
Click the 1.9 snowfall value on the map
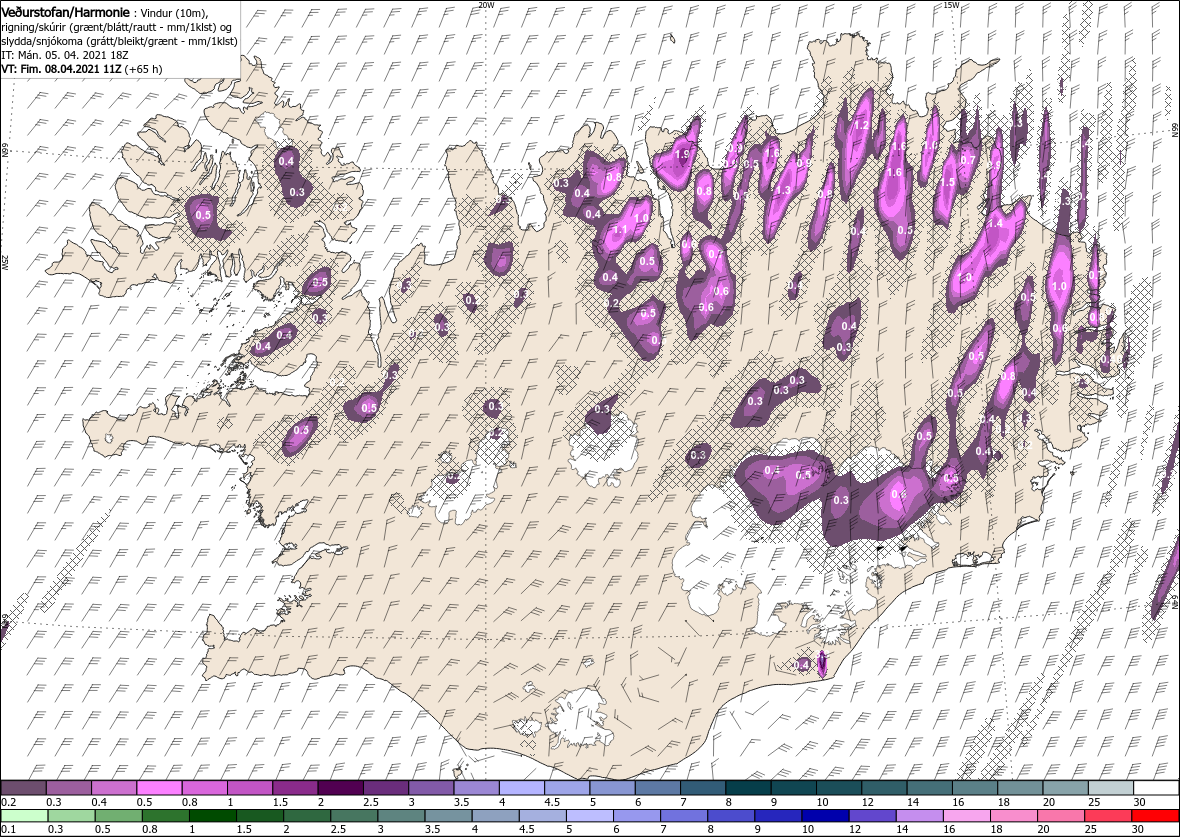point(683,154)
